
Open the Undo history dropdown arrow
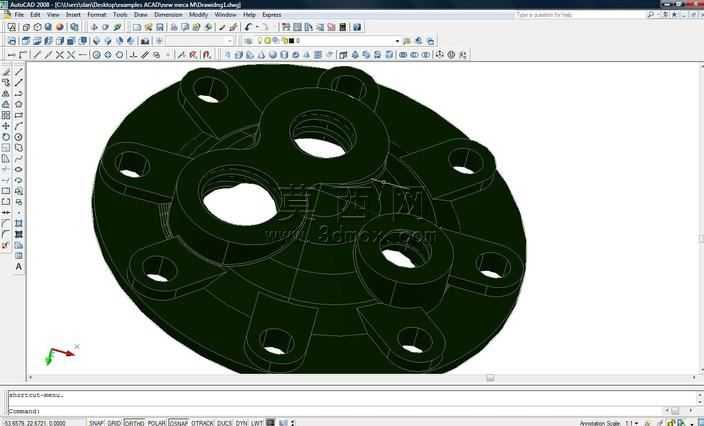[x=257, y=27]
